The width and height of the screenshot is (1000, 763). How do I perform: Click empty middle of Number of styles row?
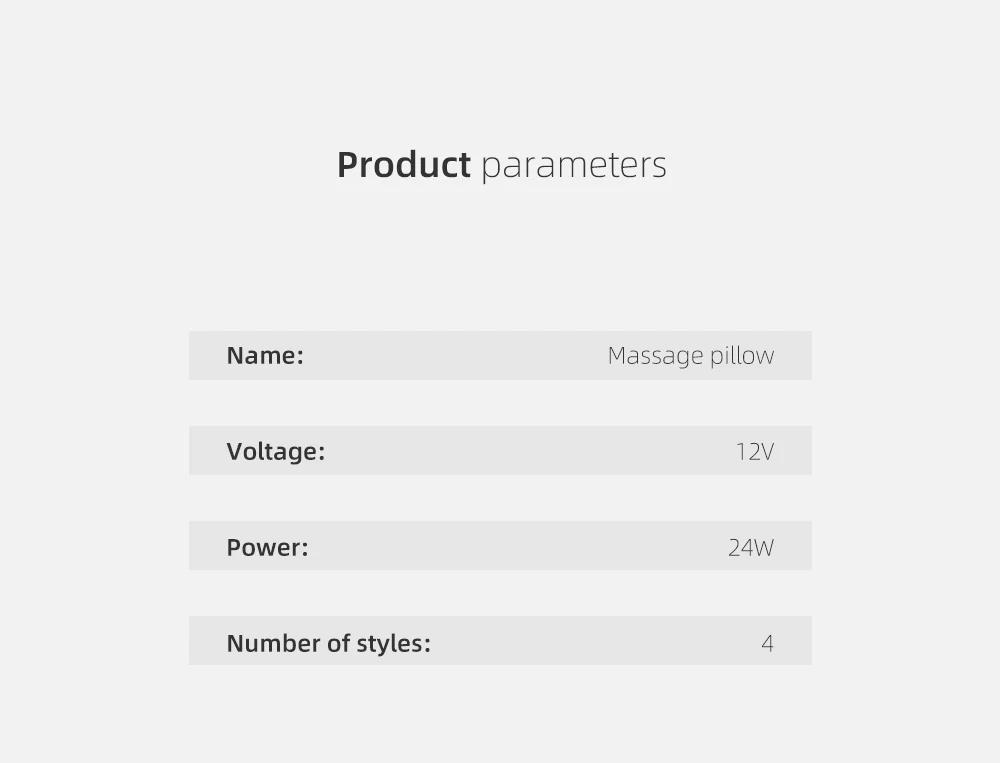coord(595,643)
